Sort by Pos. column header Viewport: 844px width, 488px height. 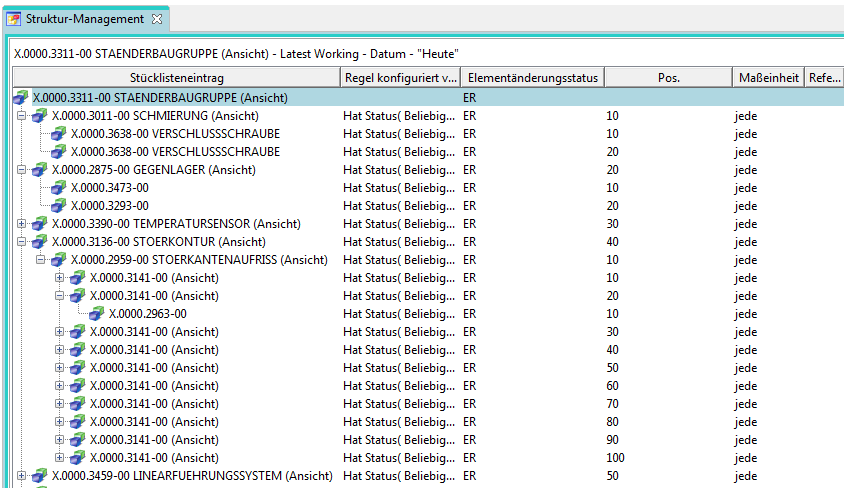pyautogui.click(x=668, y=78)
